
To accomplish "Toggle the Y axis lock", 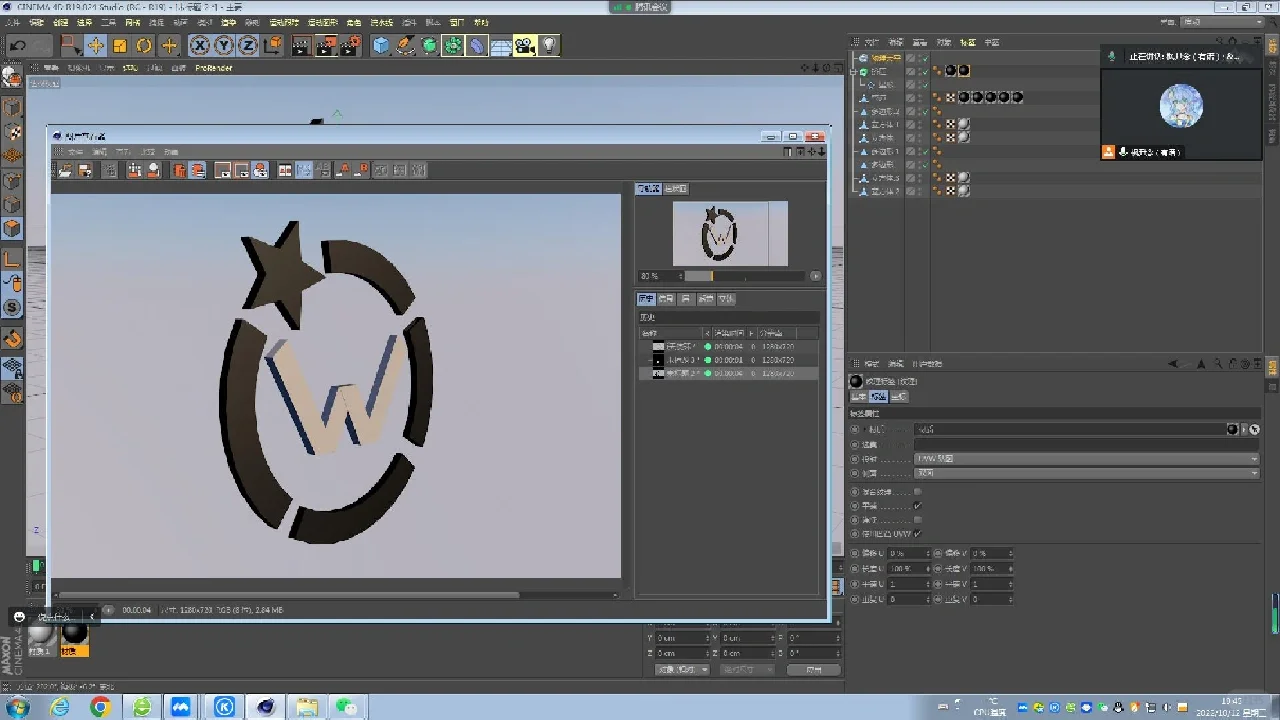I will click(x=223, y=45).
